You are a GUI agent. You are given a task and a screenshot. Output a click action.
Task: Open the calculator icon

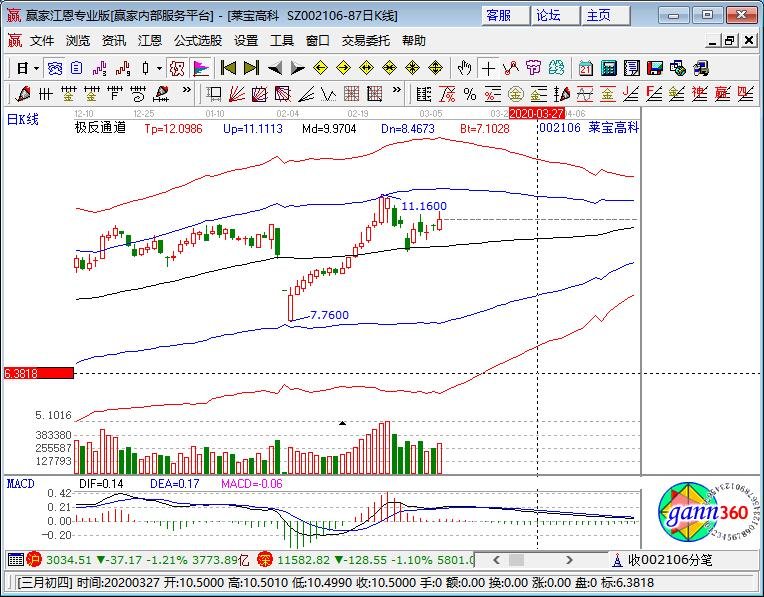[x=609, y=68]
